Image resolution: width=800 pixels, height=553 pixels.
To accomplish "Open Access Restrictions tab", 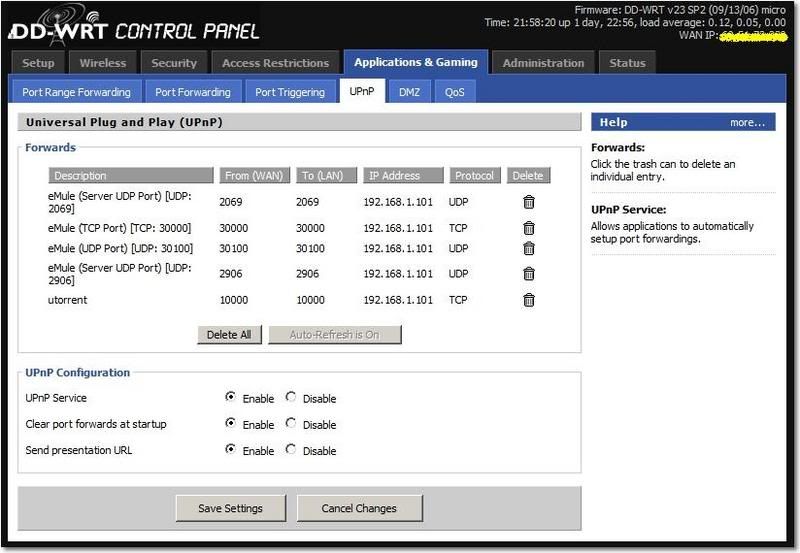I will (x=276, y=63).
